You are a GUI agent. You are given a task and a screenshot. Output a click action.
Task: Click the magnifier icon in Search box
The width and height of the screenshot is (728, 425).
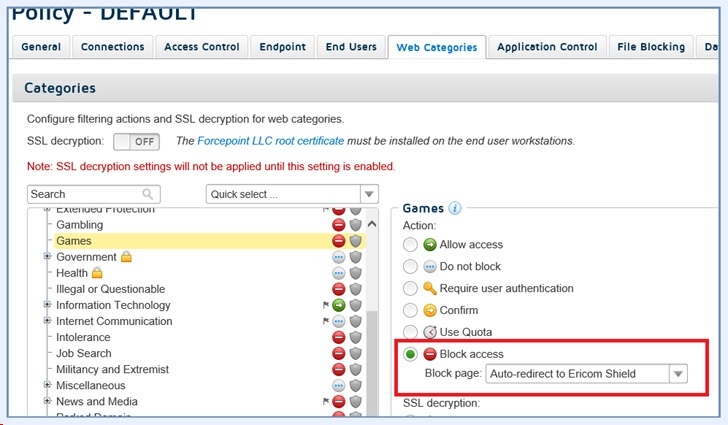click(148, 194)
